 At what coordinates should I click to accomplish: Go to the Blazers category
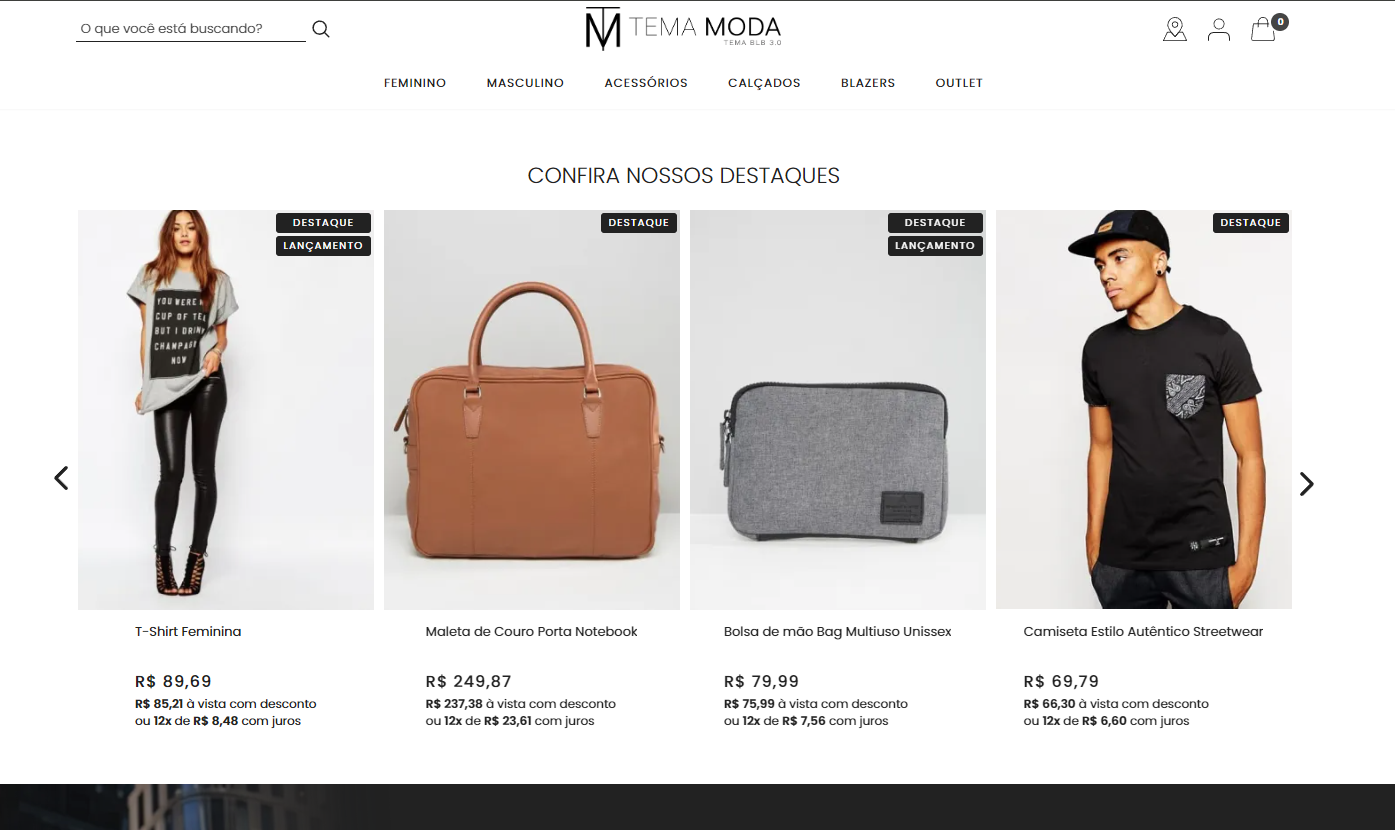868,83
